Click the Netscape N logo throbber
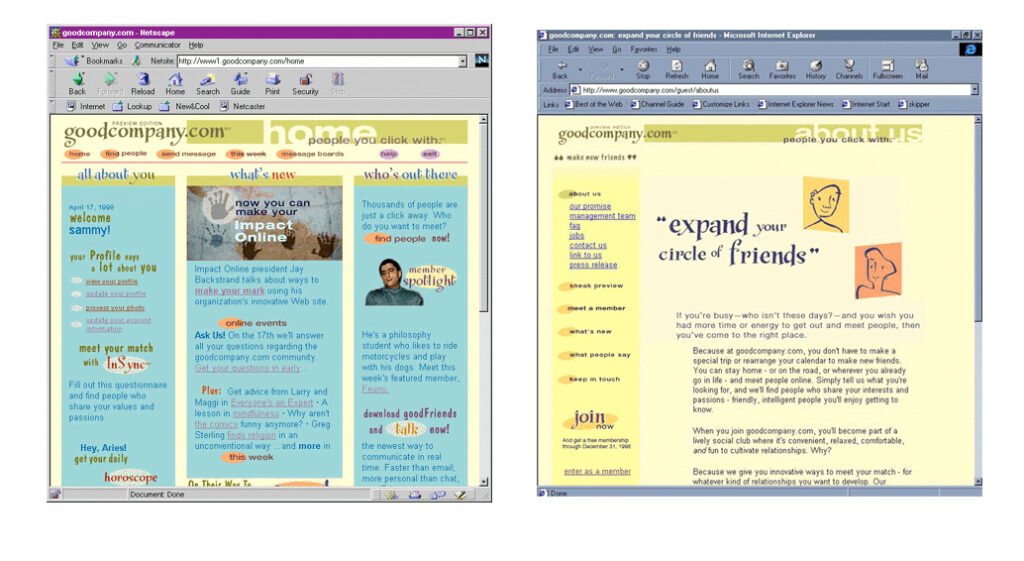Screen dimensions: 1024x561 coord(482,60)
